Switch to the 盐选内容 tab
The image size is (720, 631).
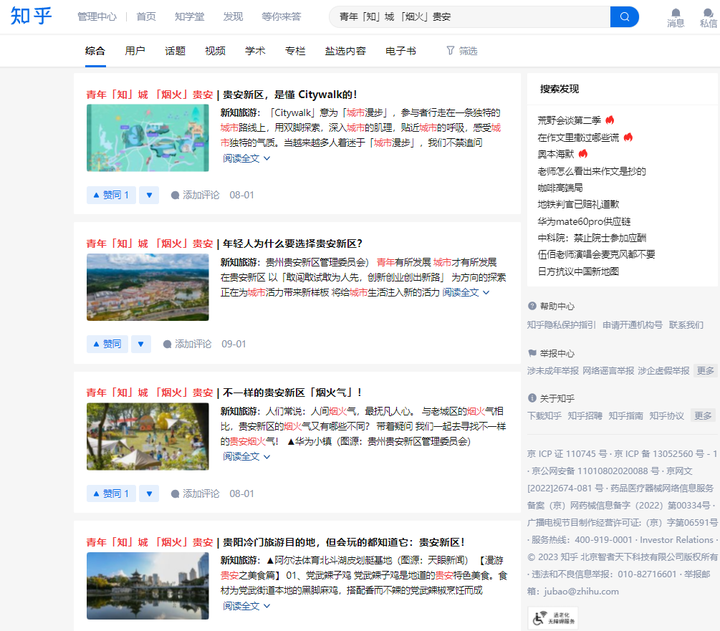click(345, 51)
